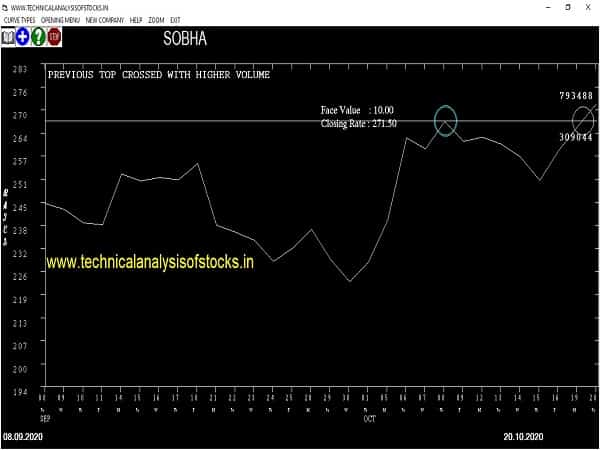Viewport: 600px width, 450px height.
Task: Click the www.technicalanalysisofstocks.in yellow link
Action: (150, 262)
